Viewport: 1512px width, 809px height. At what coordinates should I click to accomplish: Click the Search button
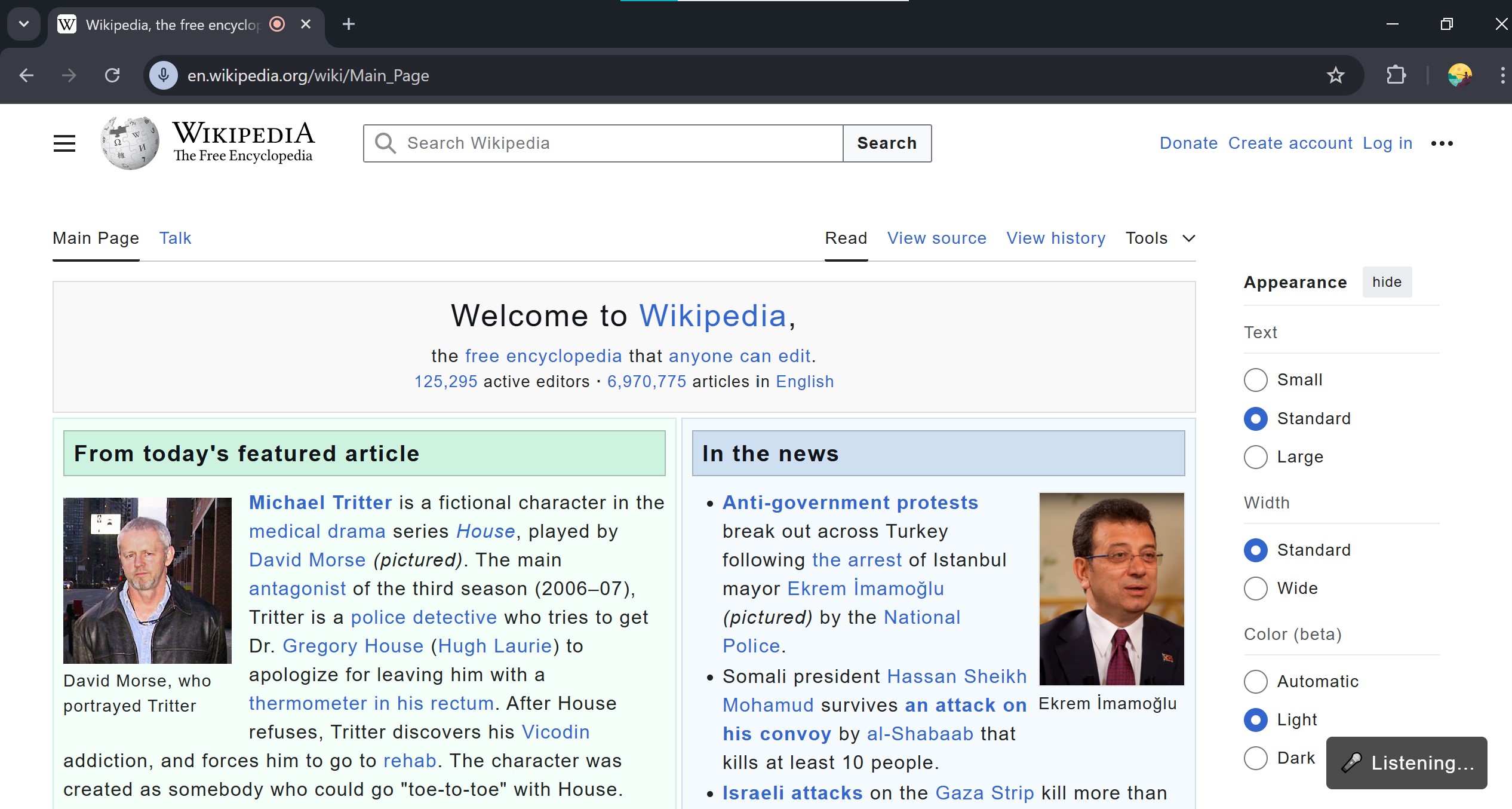887,143
